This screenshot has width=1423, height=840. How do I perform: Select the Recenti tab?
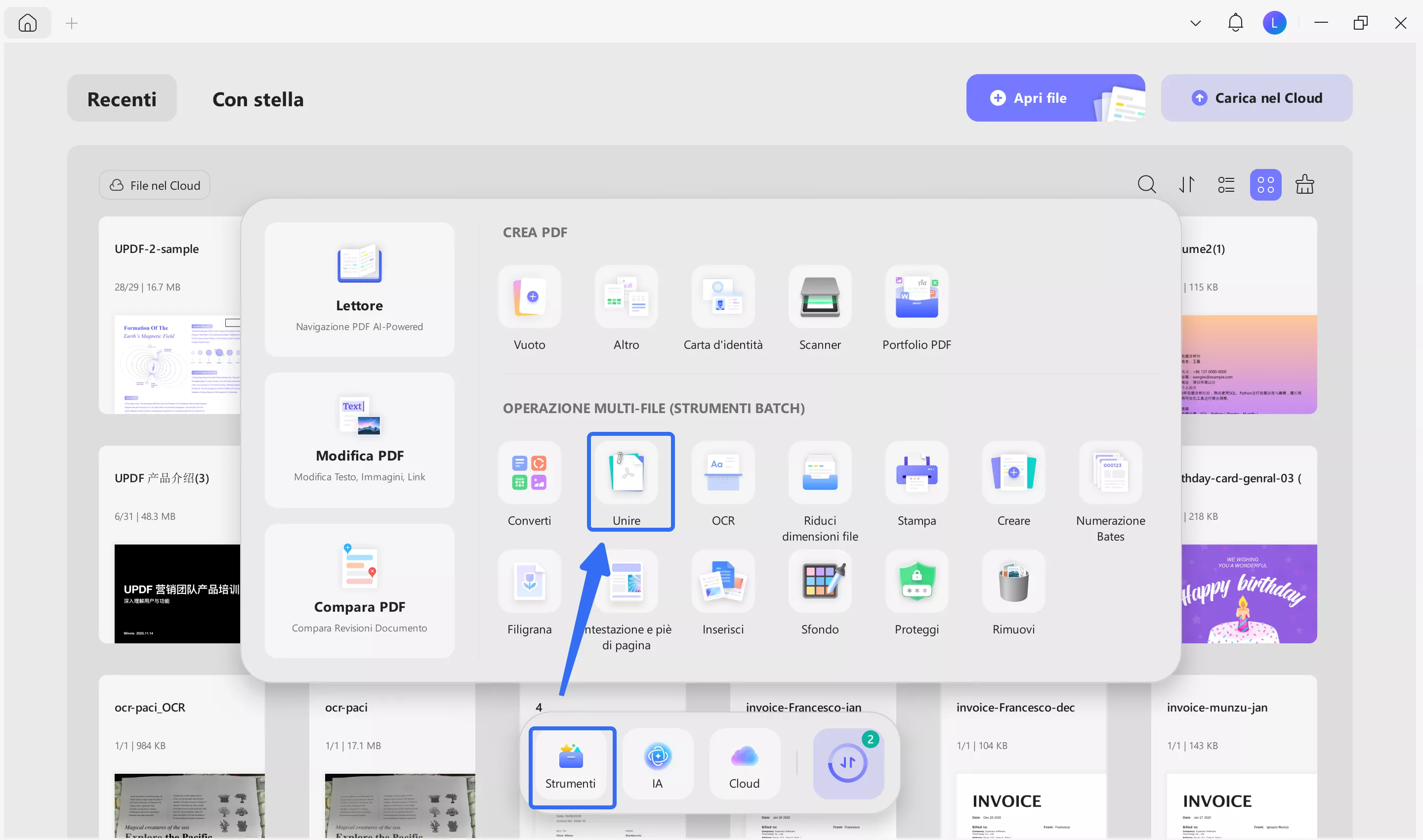click(122, 99)
